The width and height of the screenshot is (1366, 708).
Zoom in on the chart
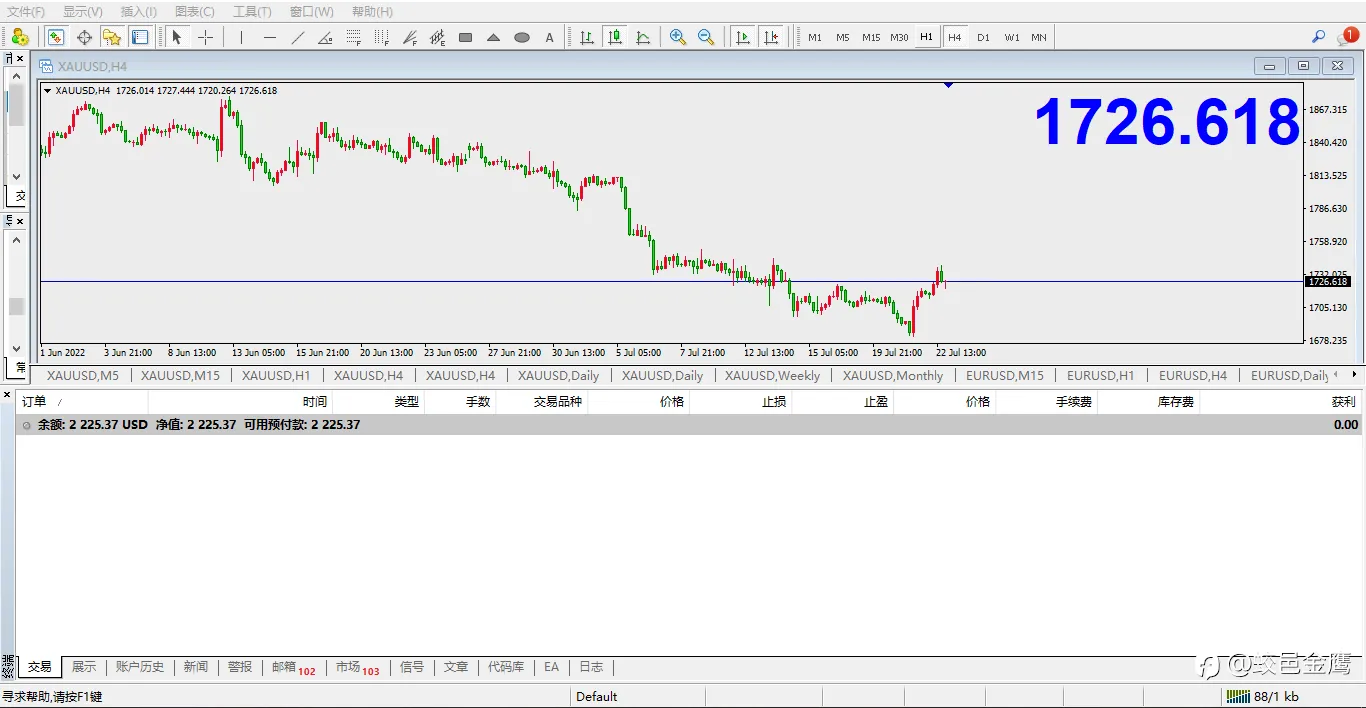pos(678,37)
